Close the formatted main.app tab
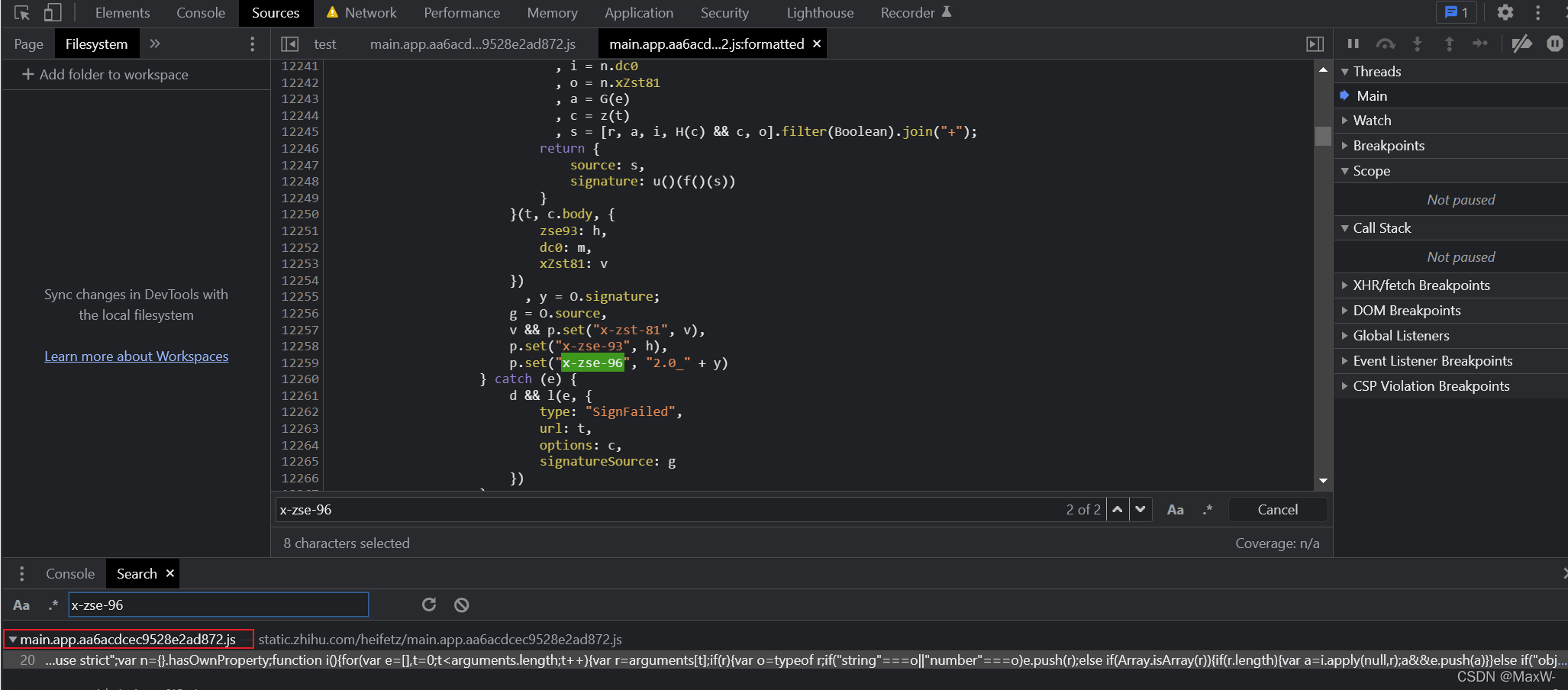This screenshot has height=690, width=1568. tap(817, 44)
